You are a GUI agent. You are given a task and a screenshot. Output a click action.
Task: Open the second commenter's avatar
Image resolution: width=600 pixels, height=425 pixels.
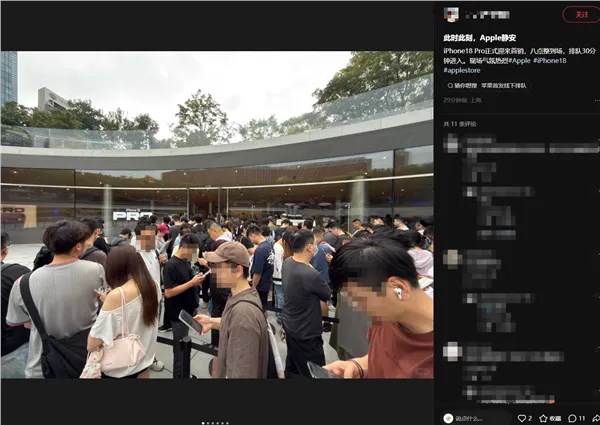tap(452, 257)
